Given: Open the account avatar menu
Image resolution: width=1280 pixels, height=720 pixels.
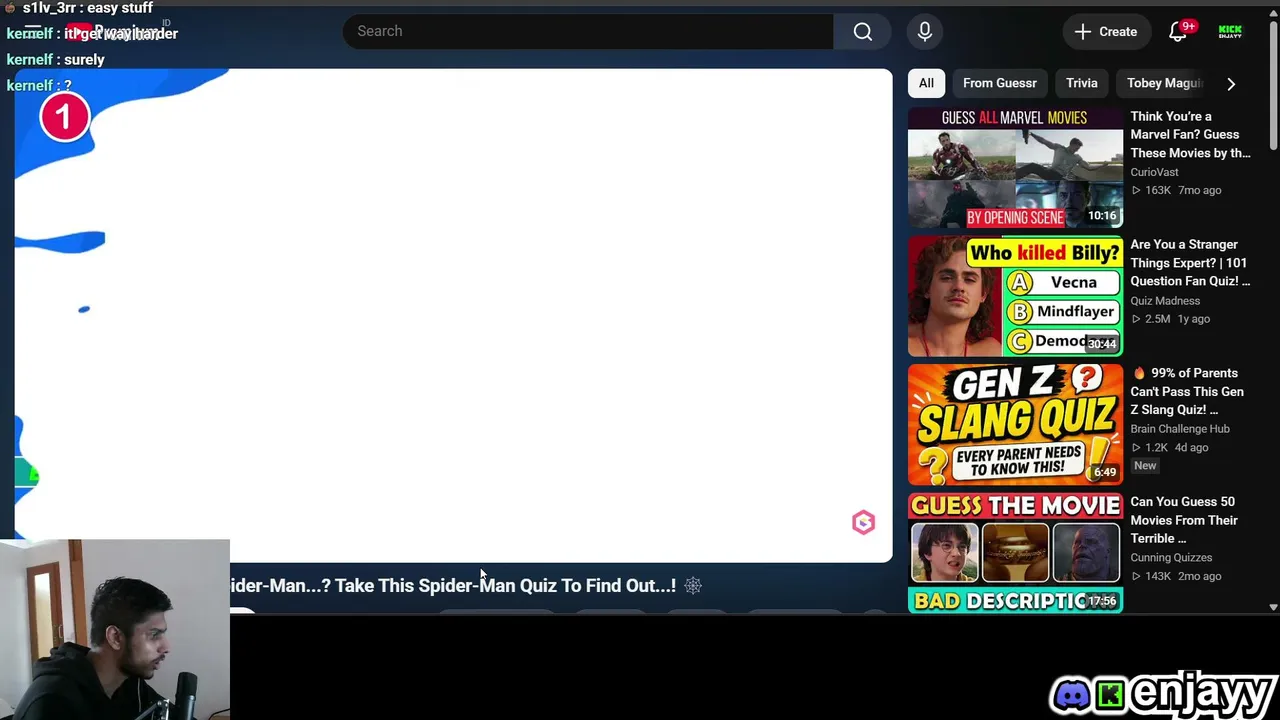Looking at the screenshot, I should [1230, 31].
